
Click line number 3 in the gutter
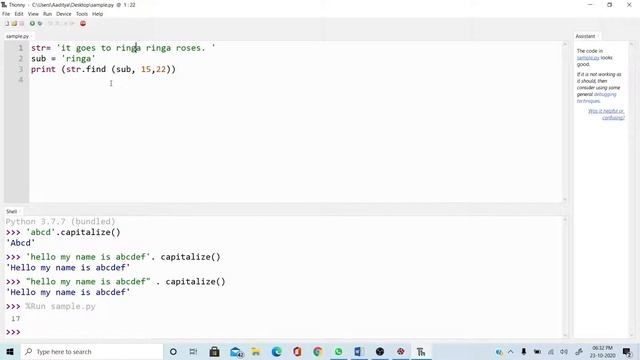point(20,69)
